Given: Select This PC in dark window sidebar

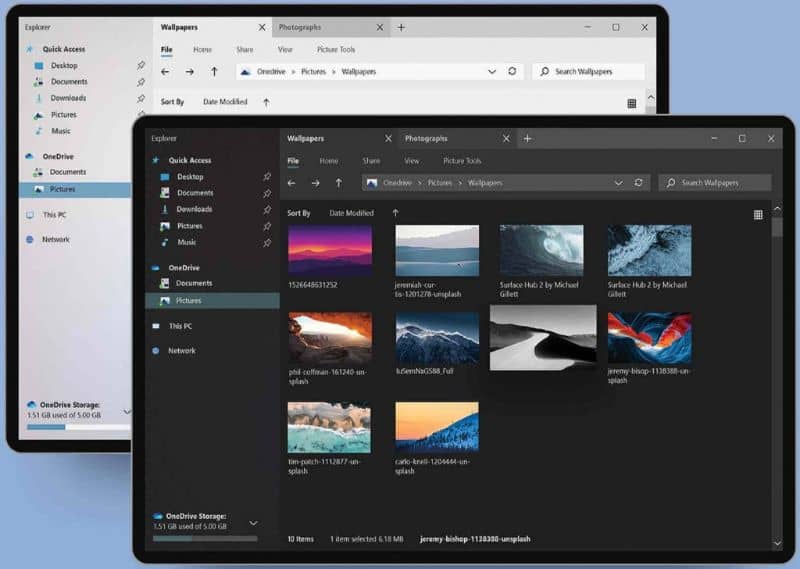Looking at the screenshot, I should pos(180,326).
